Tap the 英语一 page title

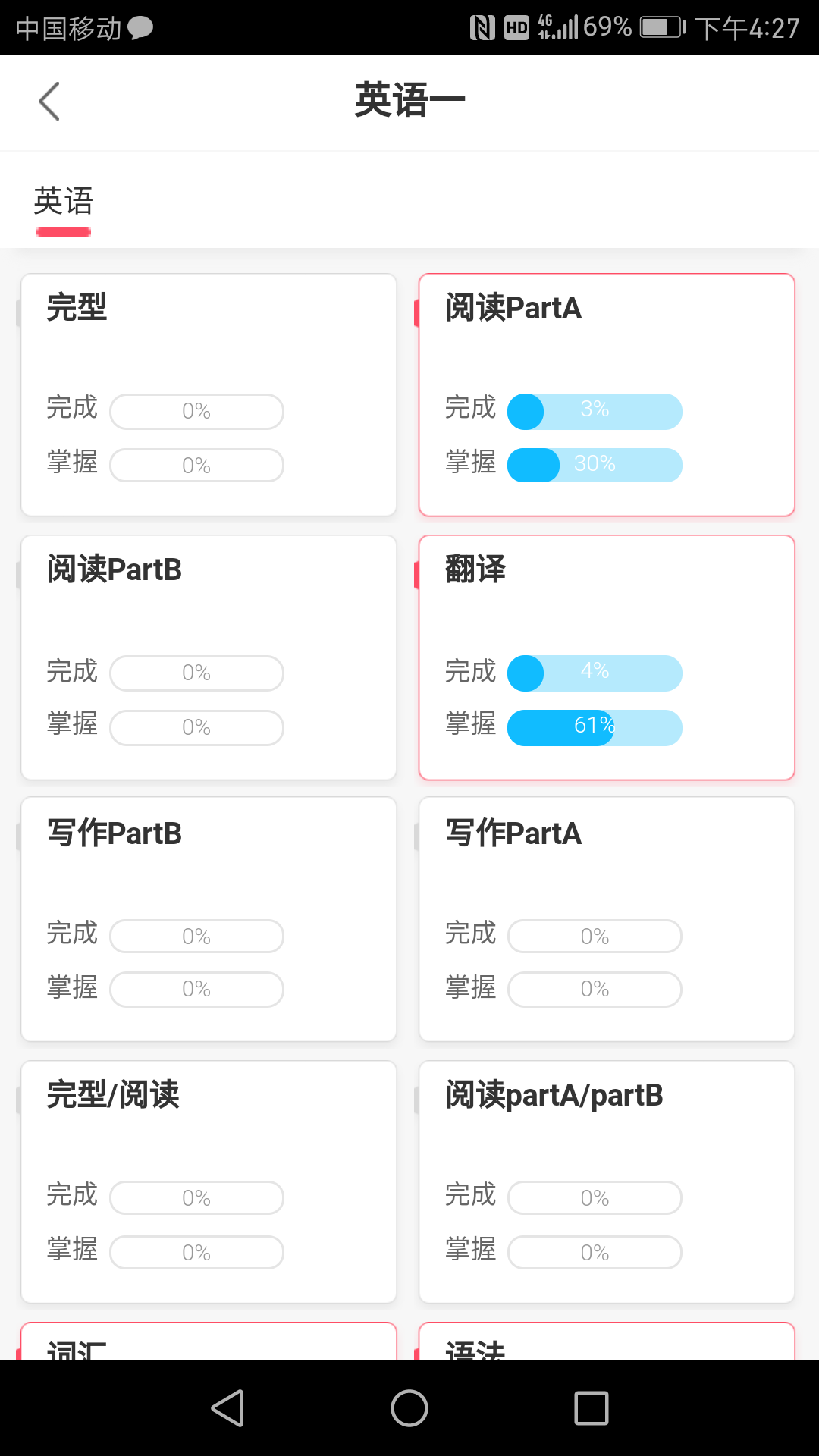409,100
